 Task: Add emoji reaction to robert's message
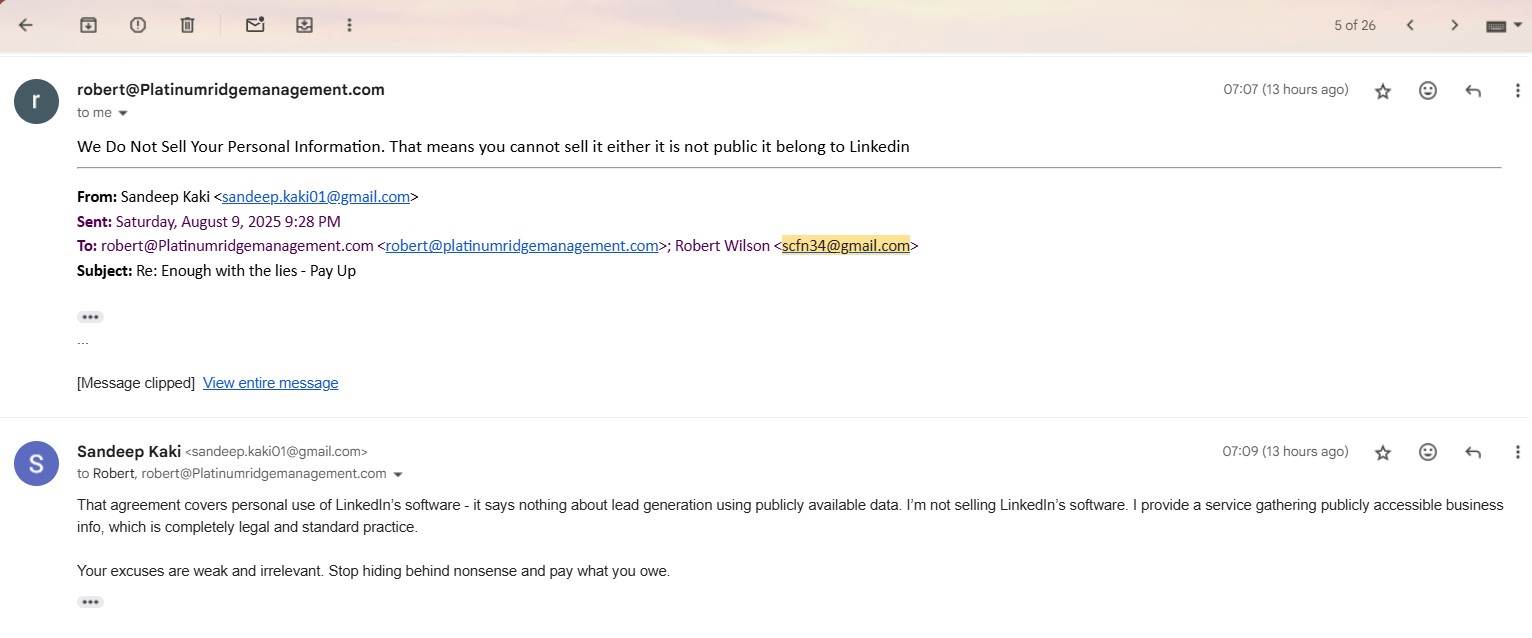coord(1428,90)
